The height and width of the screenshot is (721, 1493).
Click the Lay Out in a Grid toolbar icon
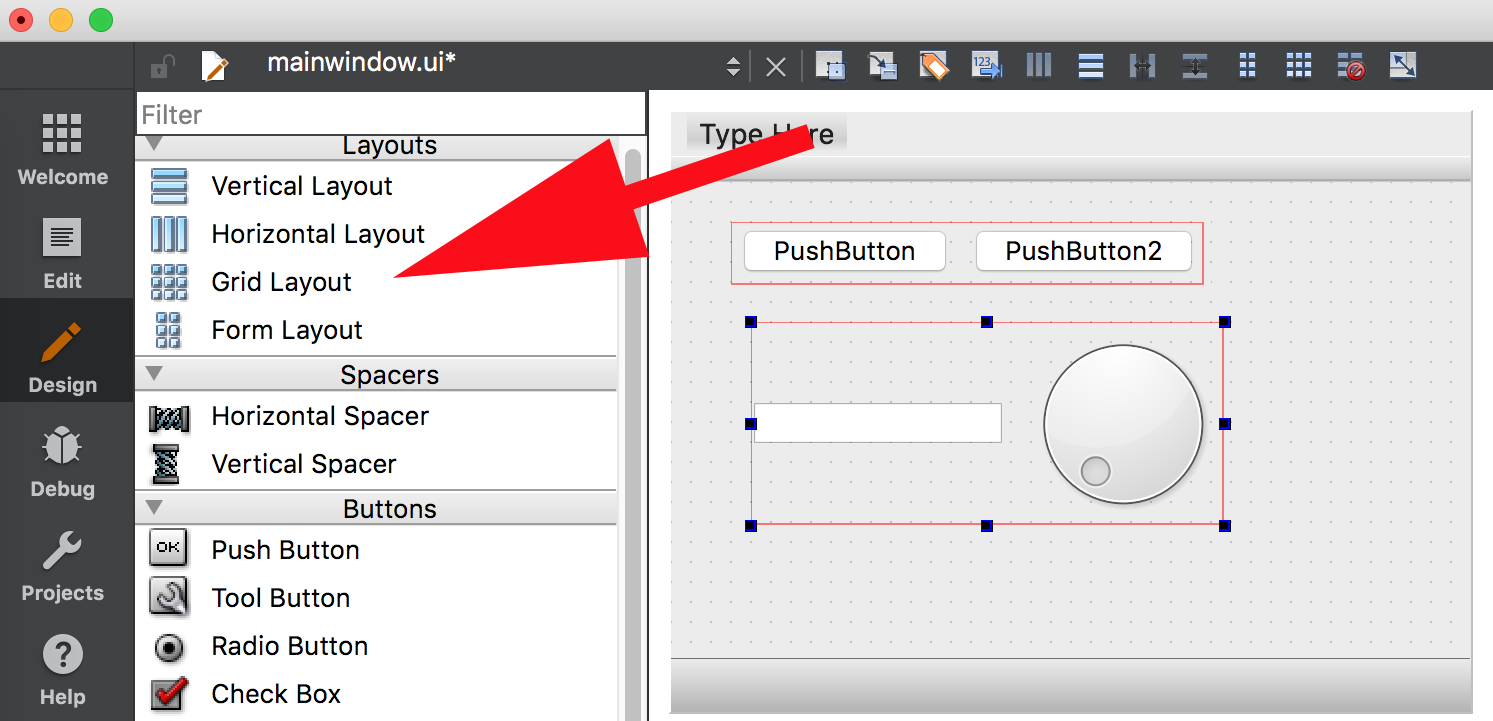1299,65
